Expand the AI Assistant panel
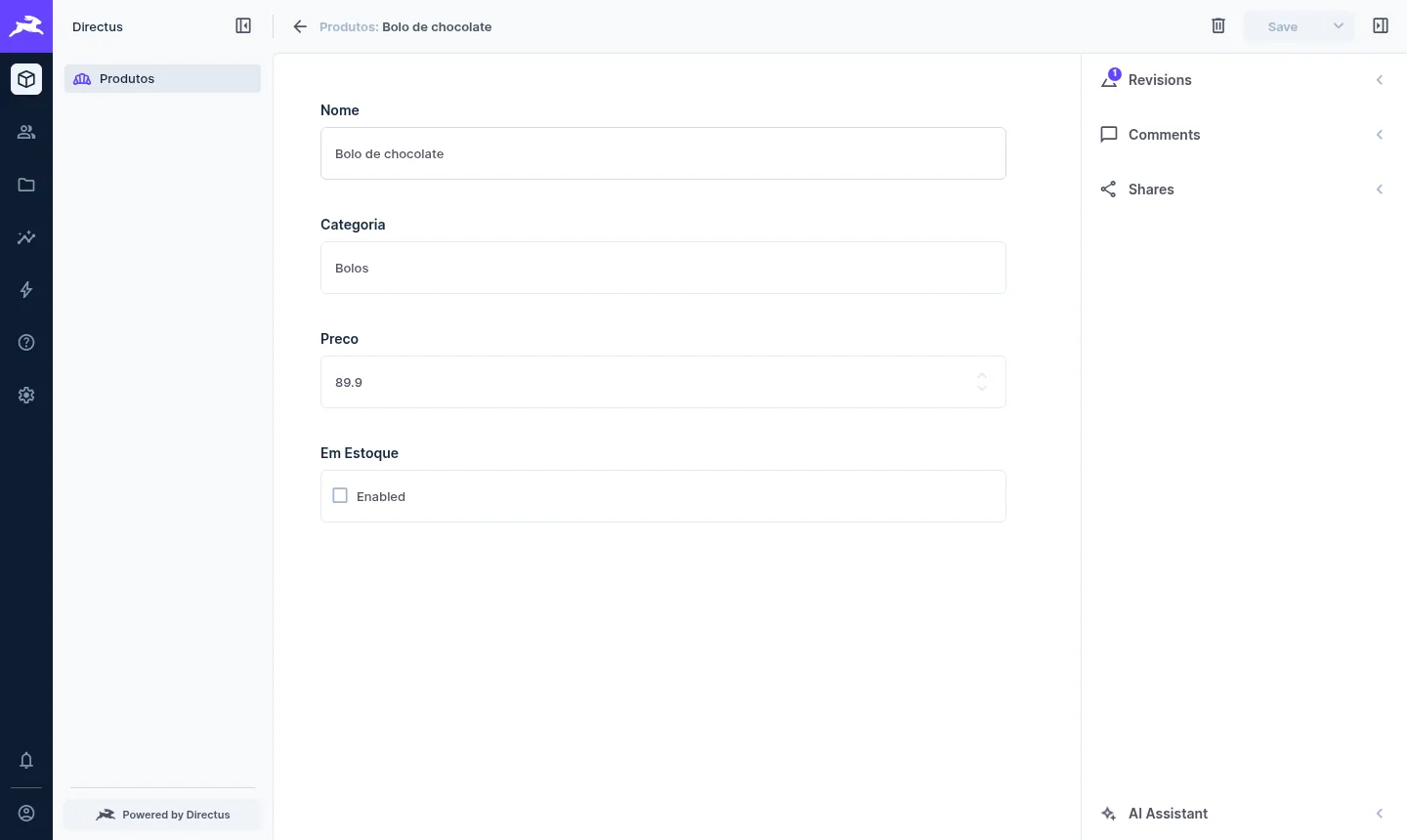Image resolution: width=1407 pixels, height=840 pixels. pyautogui.click(x=1244, y=814)
